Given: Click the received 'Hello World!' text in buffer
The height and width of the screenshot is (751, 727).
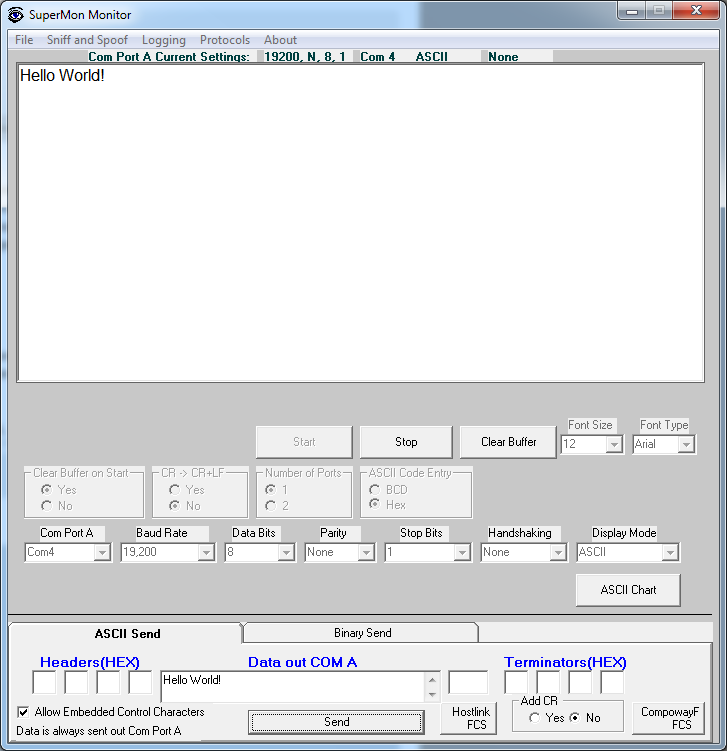Looking at the screenshot, I should point(62,76).
